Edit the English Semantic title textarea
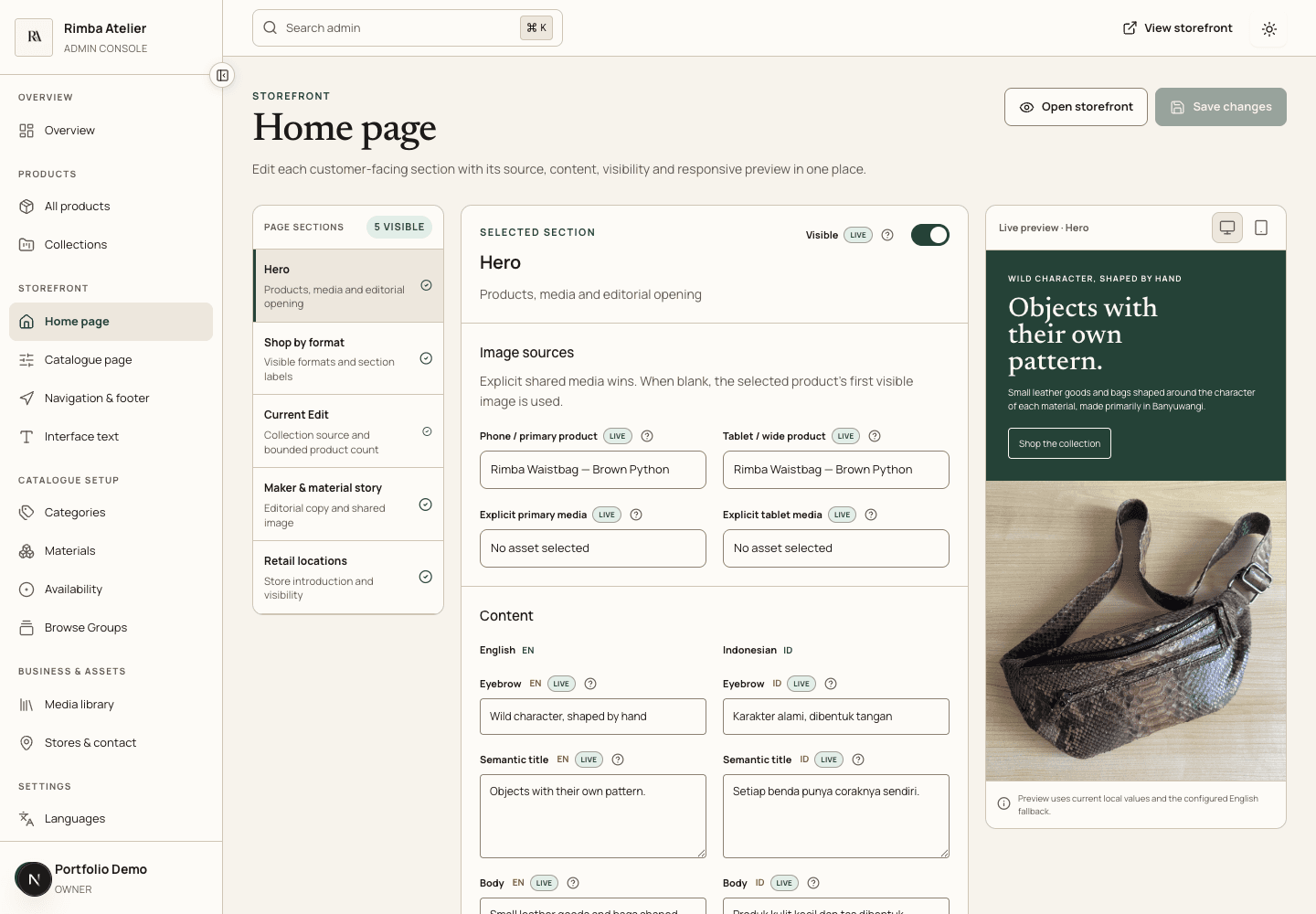Viewport: 1316px width, 914px height. (x=593, y=816)
